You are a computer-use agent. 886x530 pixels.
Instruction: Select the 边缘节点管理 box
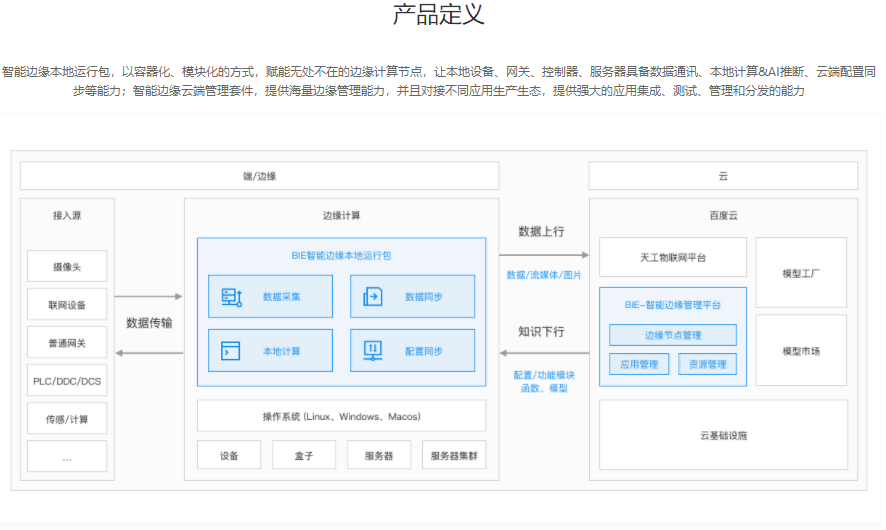[672, 334]
